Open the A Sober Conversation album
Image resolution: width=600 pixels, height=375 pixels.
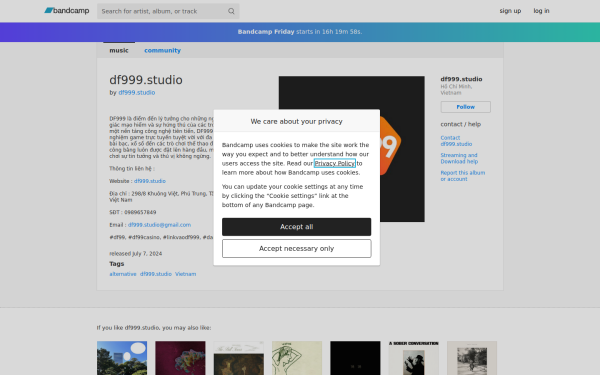click(414, 358)
